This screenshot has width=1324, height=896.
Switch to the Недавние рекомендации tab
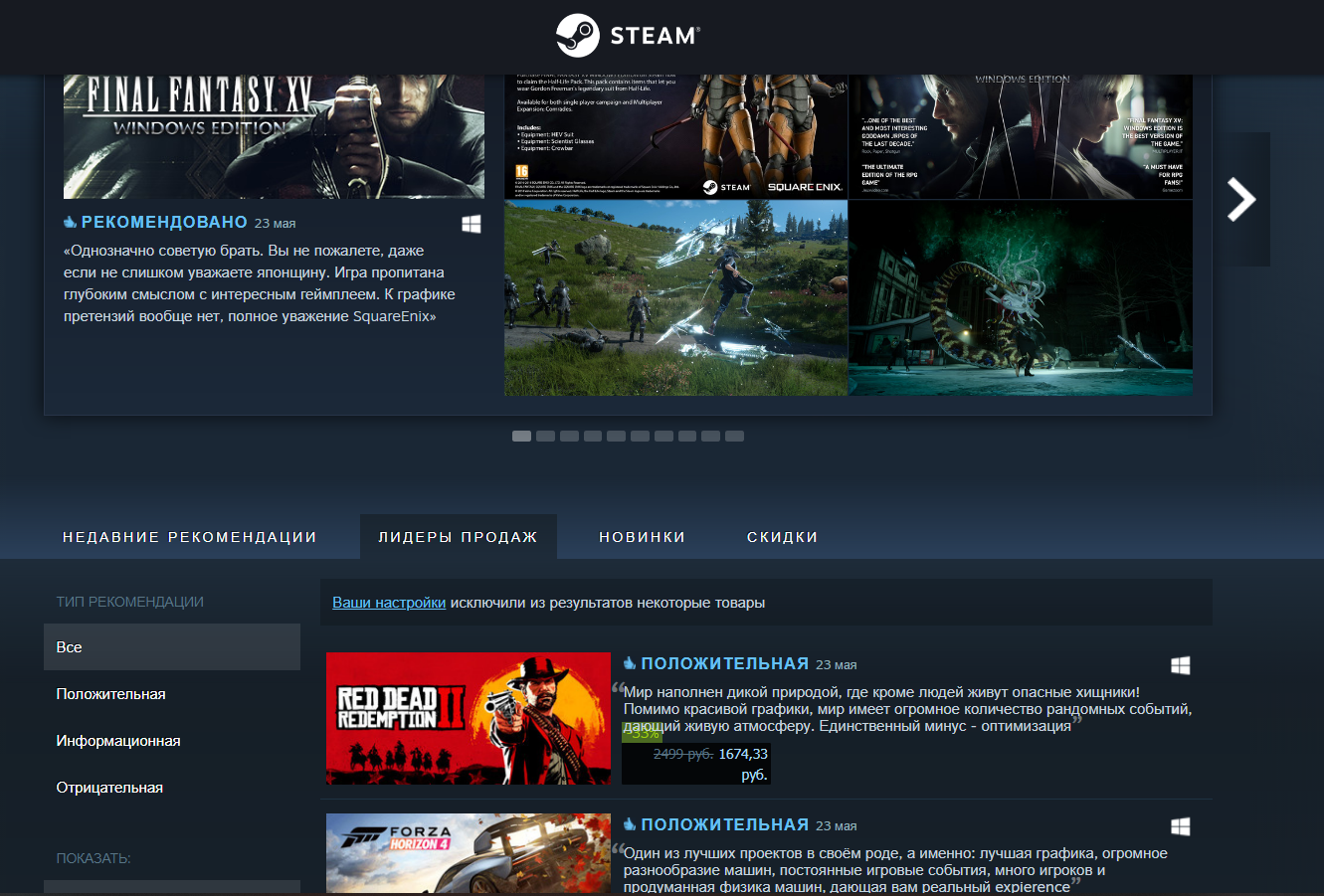(190, 537)
